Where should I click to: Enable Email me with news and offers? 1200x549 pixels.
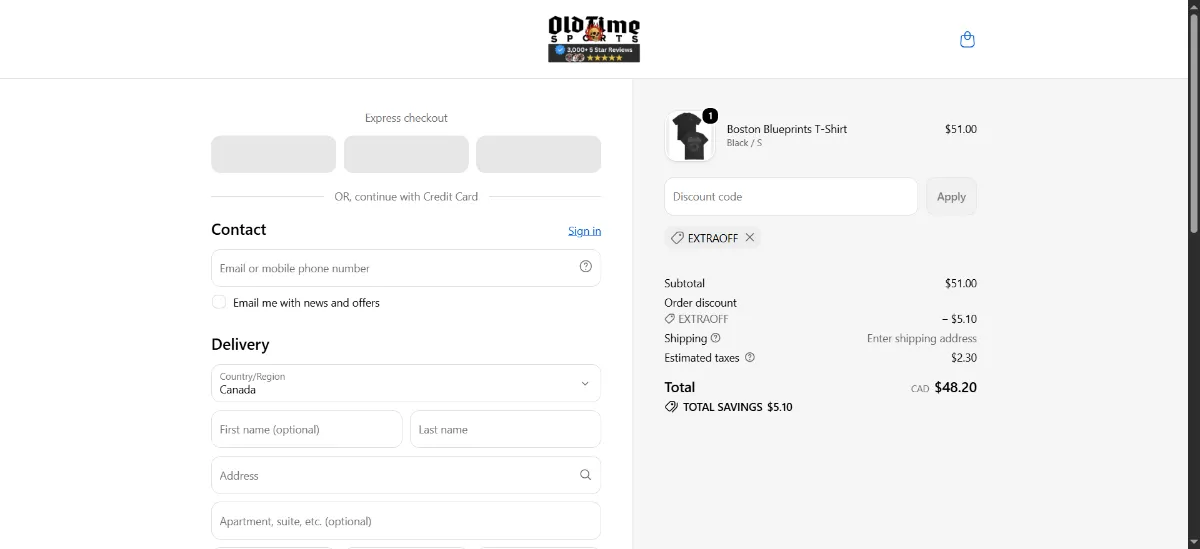click(219, 302)
